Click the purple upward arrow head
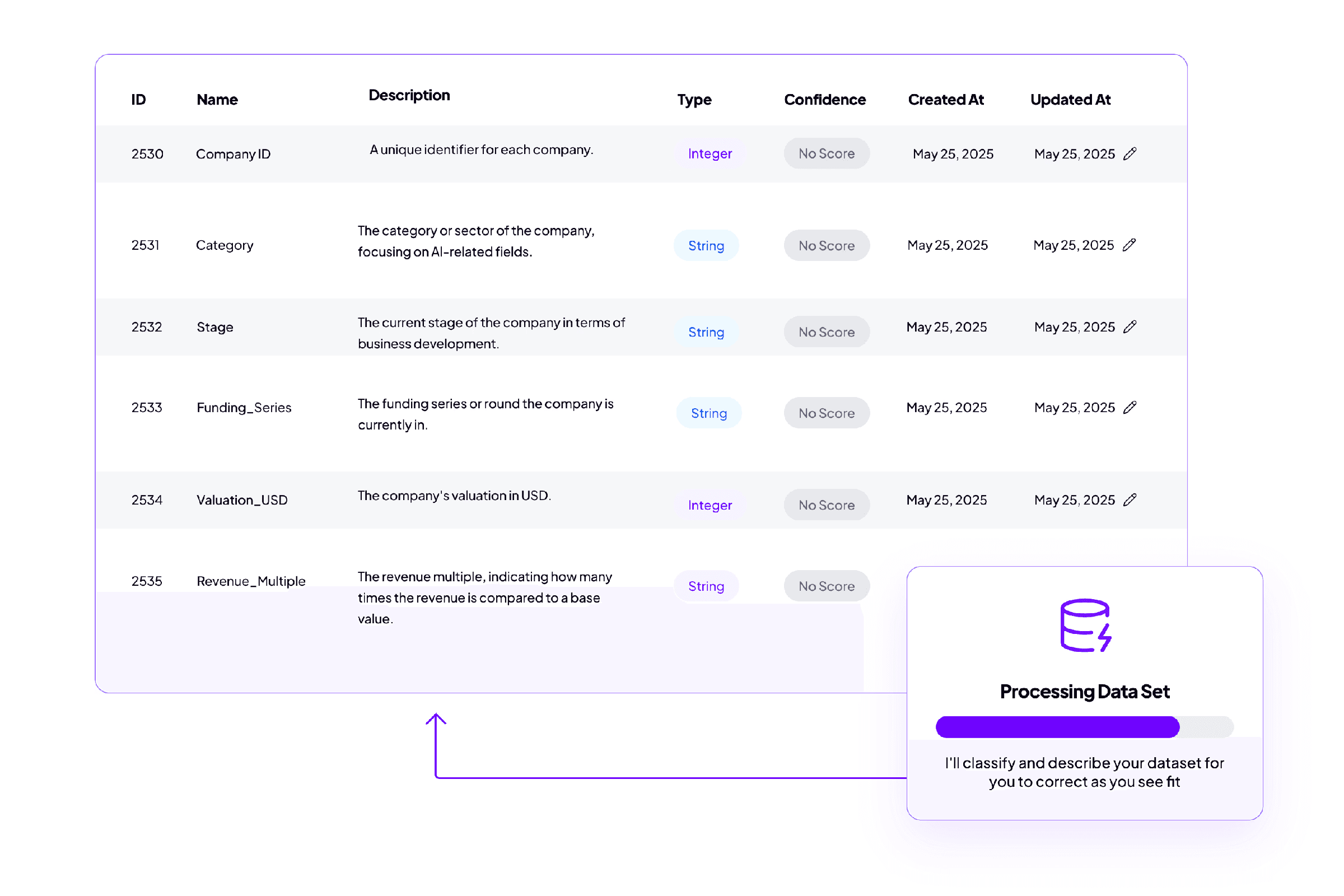This screenshot has width=1344, height=896. coord(436,719)
